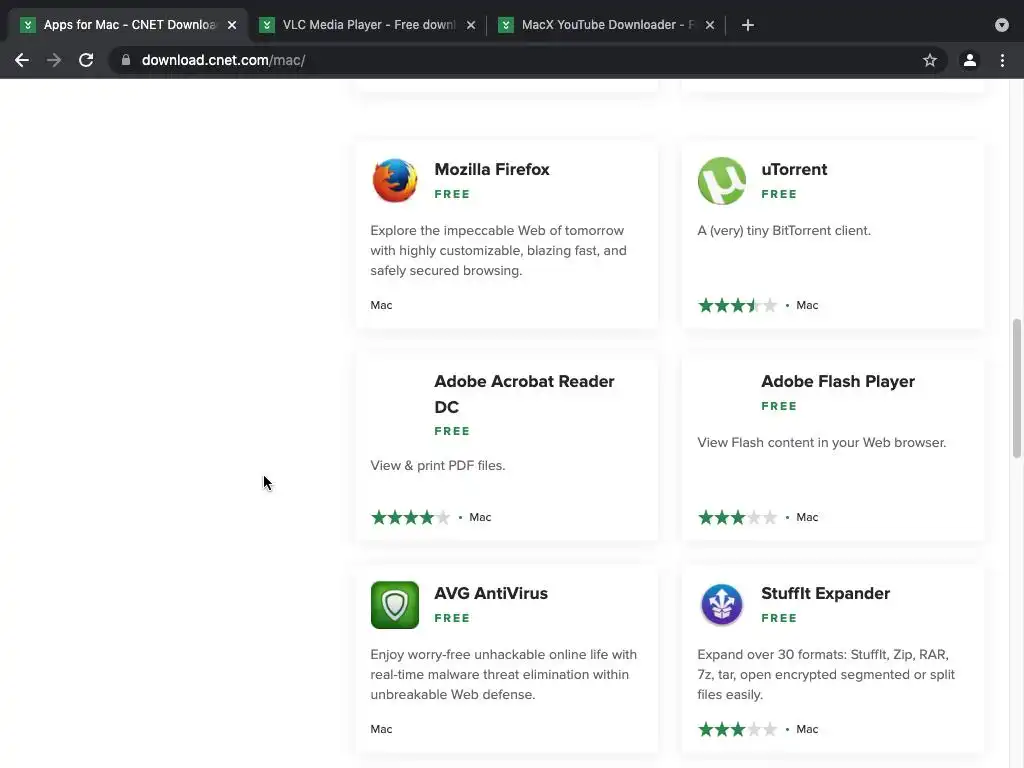This screenshot has height=768, width=1024.
Task: Click the StuffIt Expander app icon
Action: point(722,605)
